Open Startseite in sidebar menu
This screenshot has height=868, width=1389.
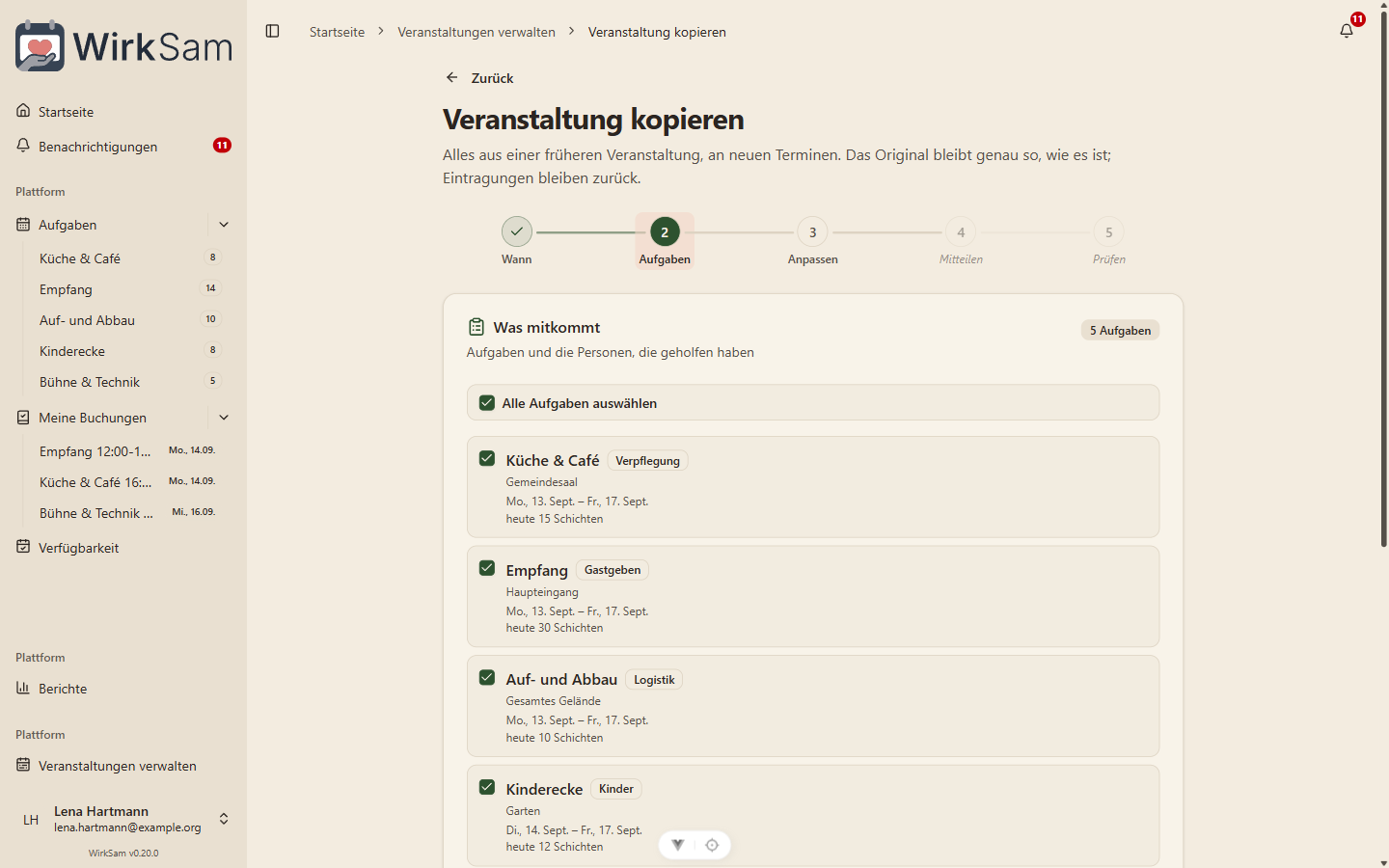(123, 112)
